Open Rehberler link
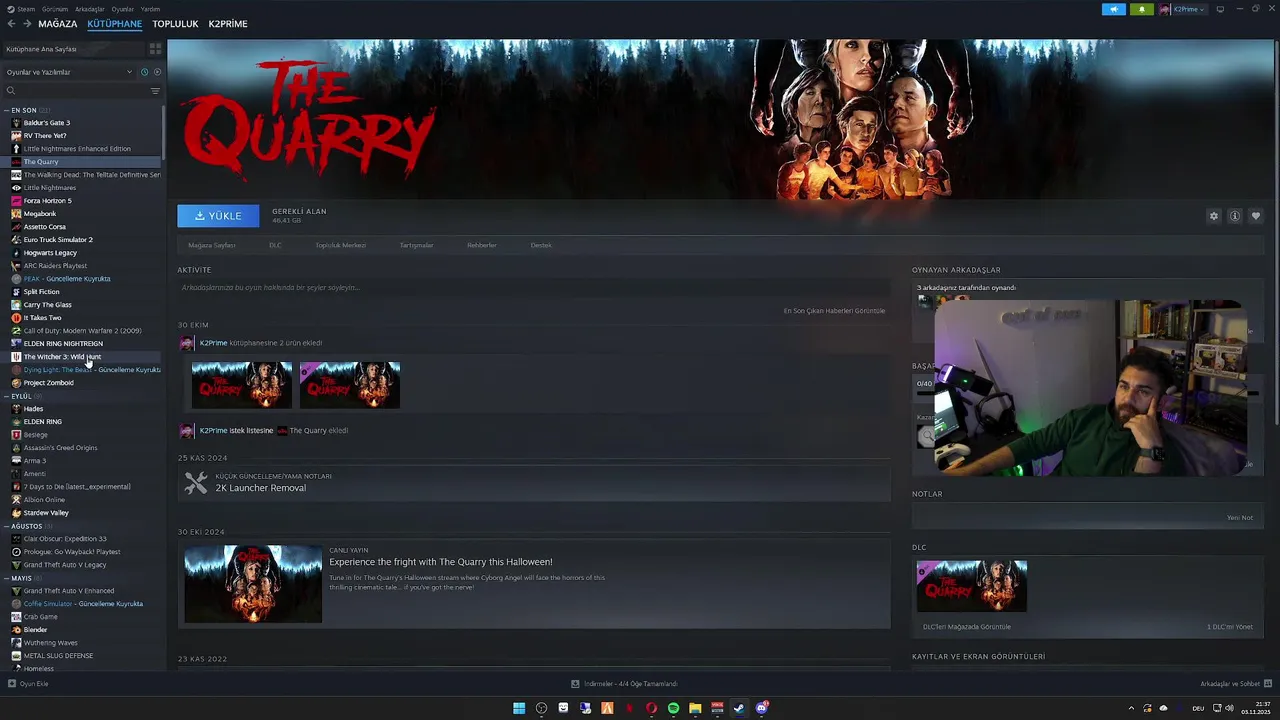Screen dimensions: 1280x720 [x=481, y=245]
